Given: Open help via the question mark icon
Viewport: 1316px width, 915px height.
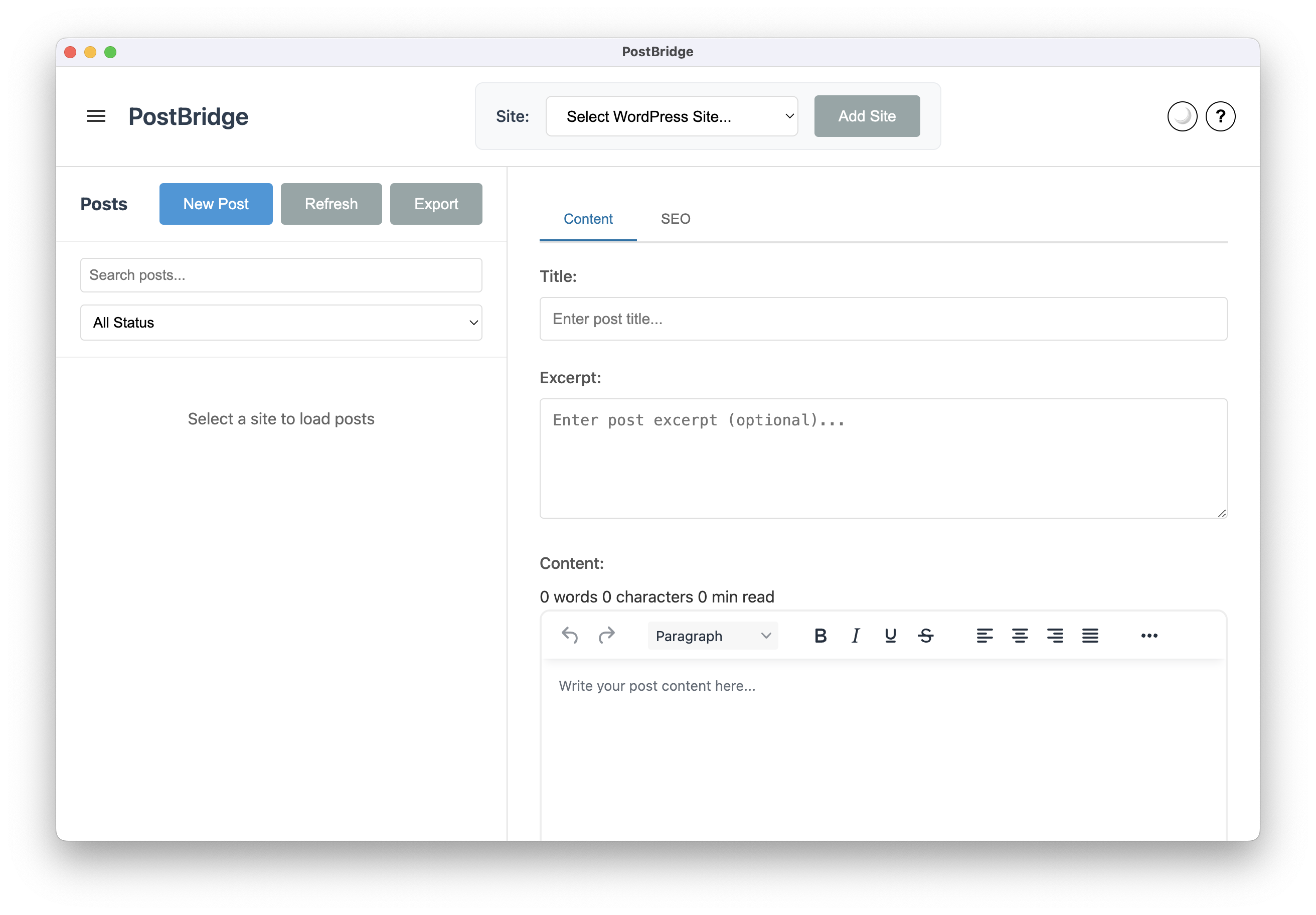Looking at the screenshot, I should (1220, 116).
